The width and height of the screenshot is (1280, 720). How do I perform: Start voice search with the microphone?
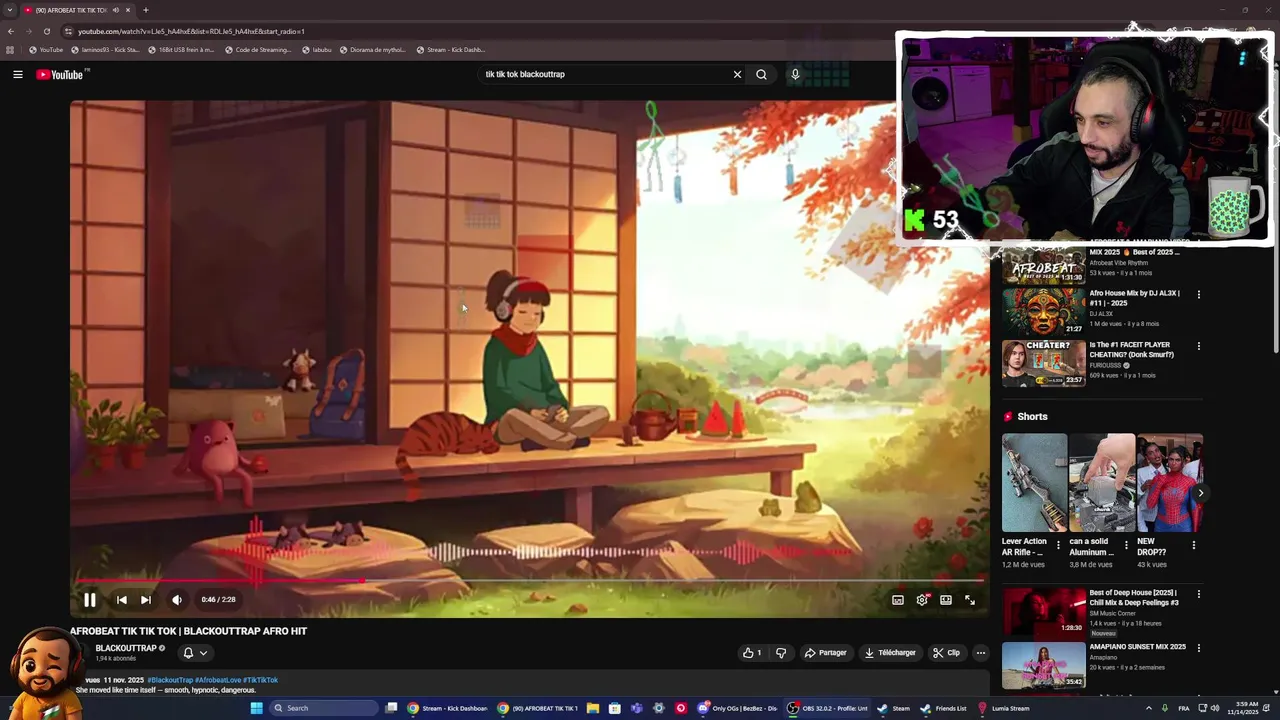point(795,74)
